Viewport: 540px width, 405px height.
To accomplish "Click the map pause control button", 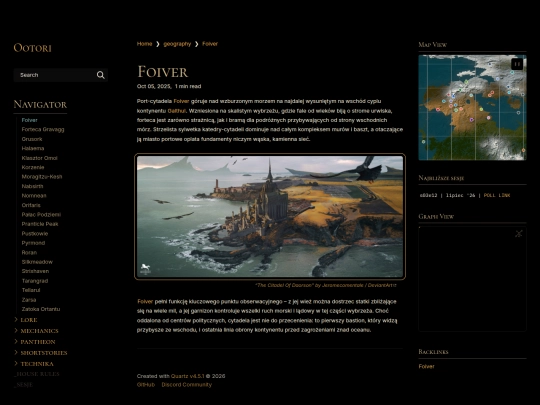I will pos(517,64).
